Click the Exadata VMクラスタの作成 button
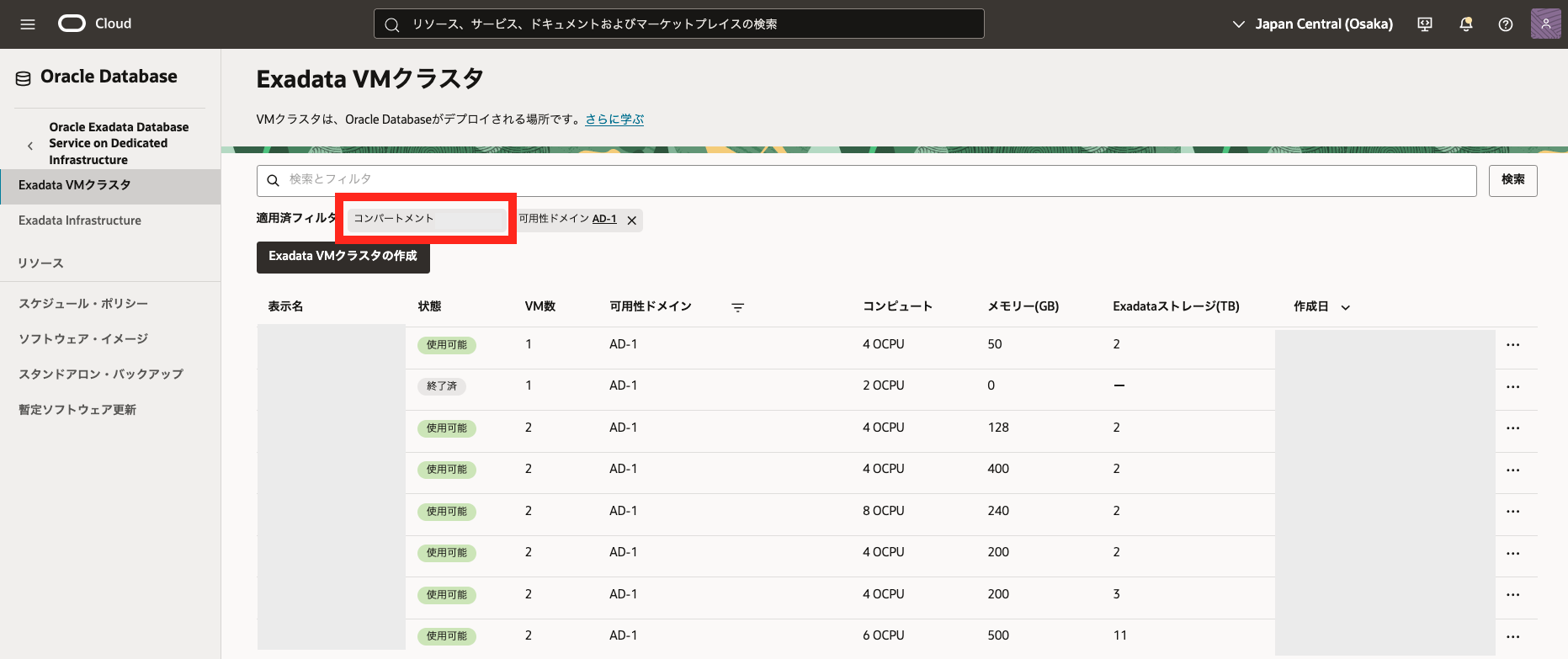The width and height of the screenshot is (1568, 659). (x=343, y=257)
